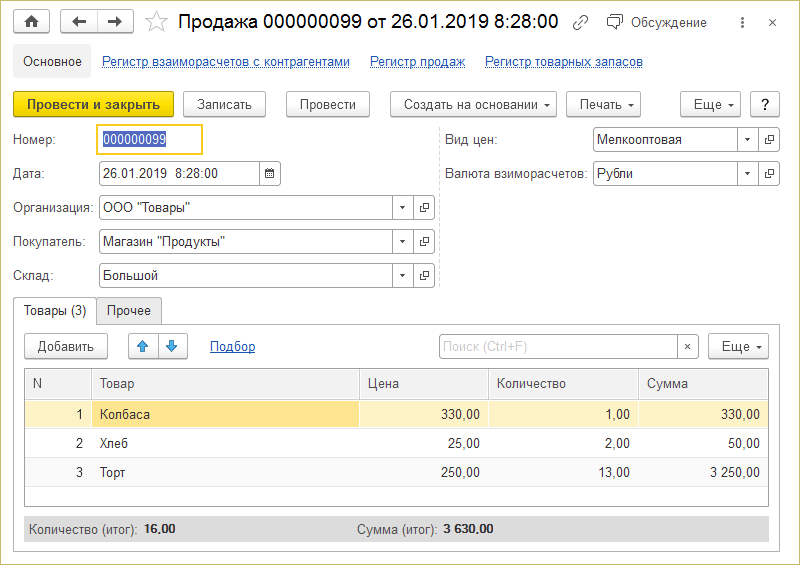Sort by the Цена column header
Image resolution: width=800 pixels, height=565 pixels.
[424, 384]
